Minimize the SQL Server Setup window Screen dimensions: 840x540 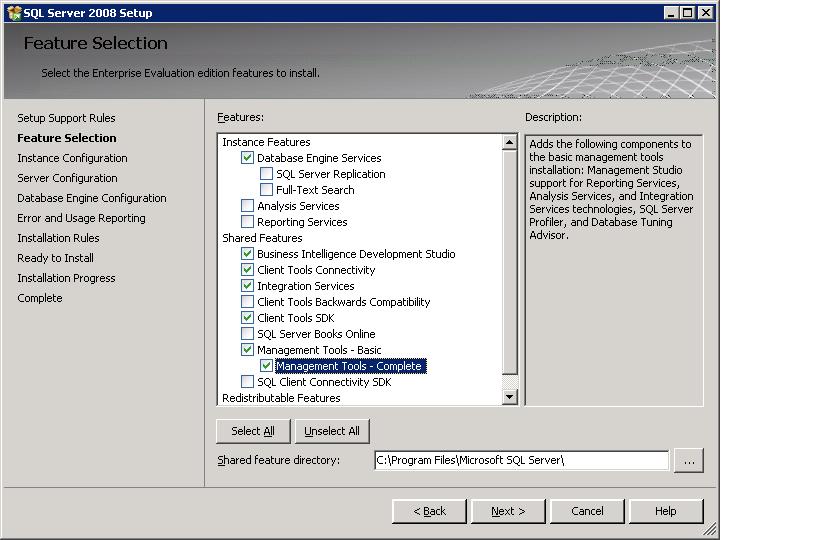pyautogui.click(x=671, y=12)
